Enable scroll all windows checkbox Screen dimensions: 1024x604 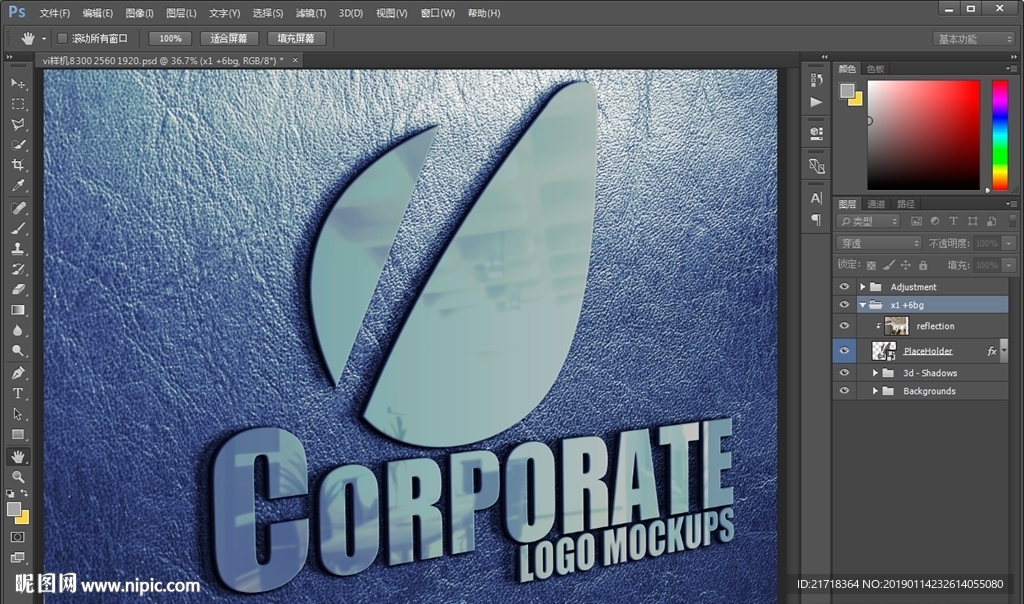coord(63,39)
